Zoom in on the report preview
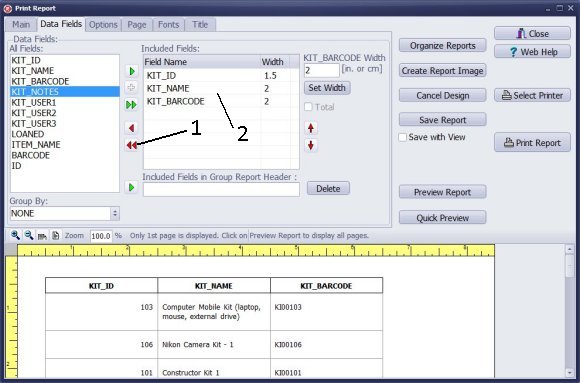Viewport: 580px width, 383px height. tap(15, 235)
